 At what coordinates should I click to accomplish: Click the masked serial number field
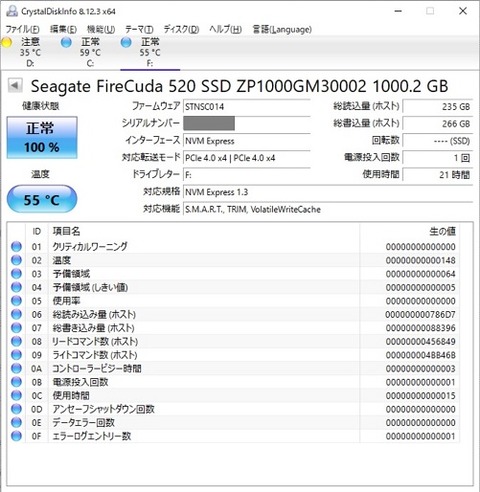pos(247,123)
